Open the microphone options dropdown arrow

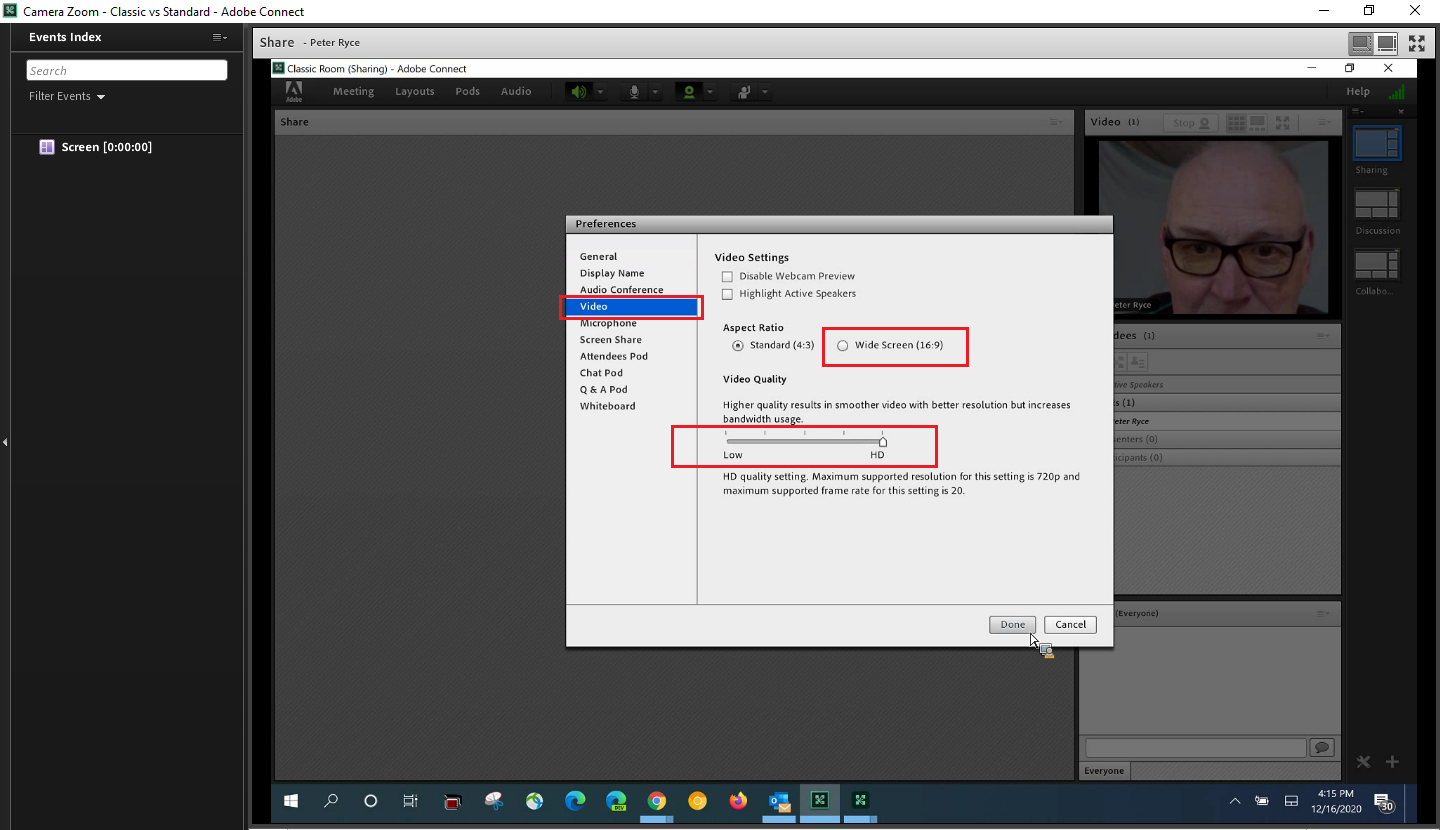pos(655,92)
